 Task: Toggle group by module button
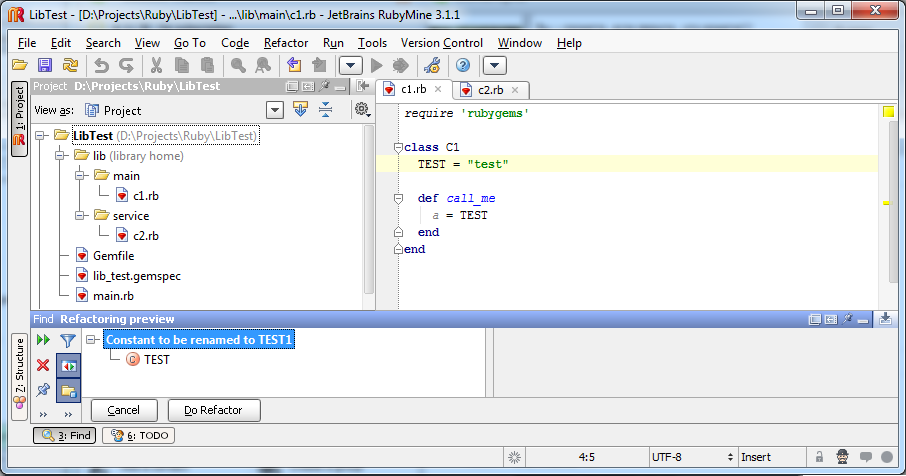(x=68, y=391)
